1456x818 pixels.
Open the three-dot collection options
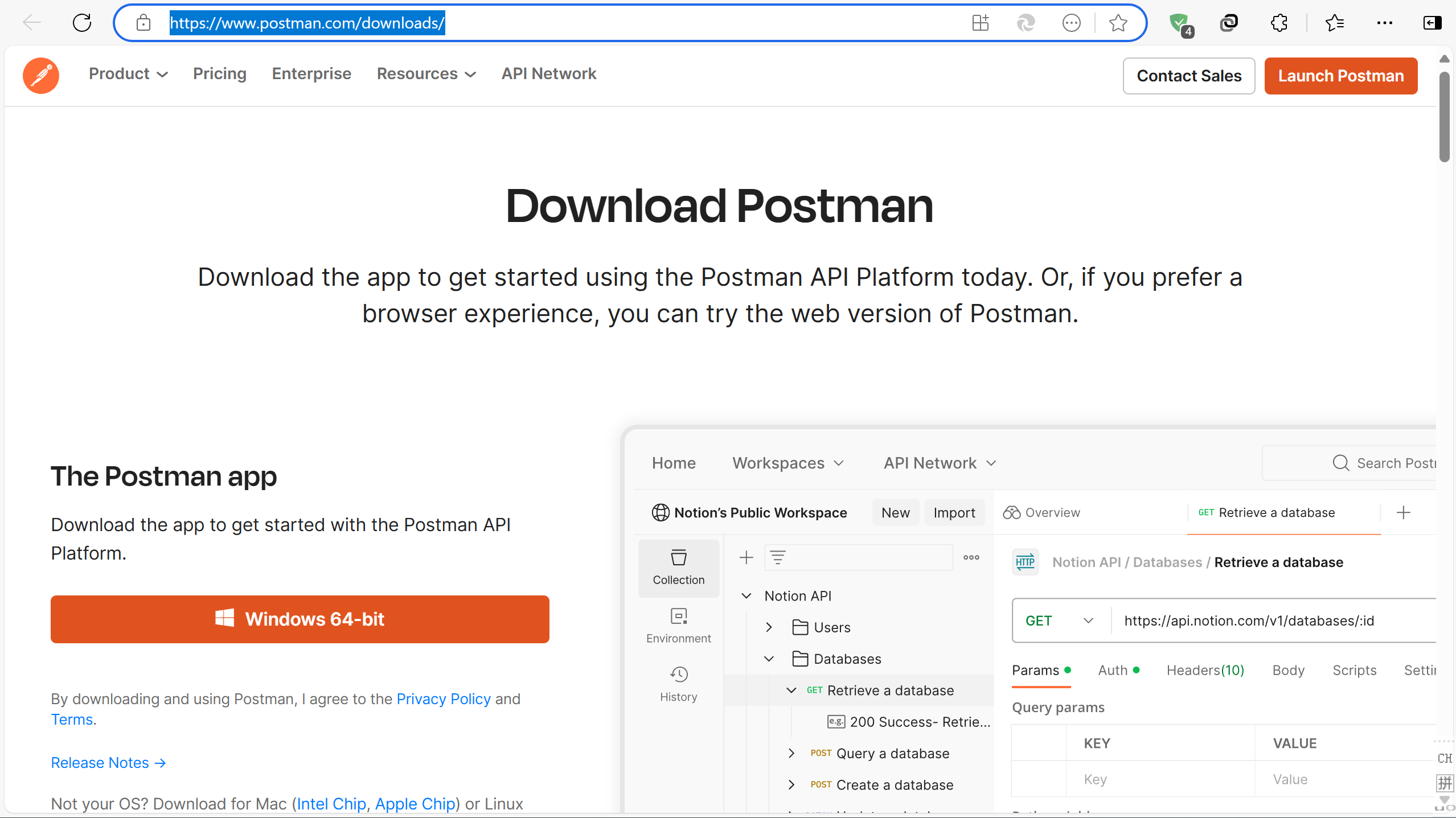971,557
